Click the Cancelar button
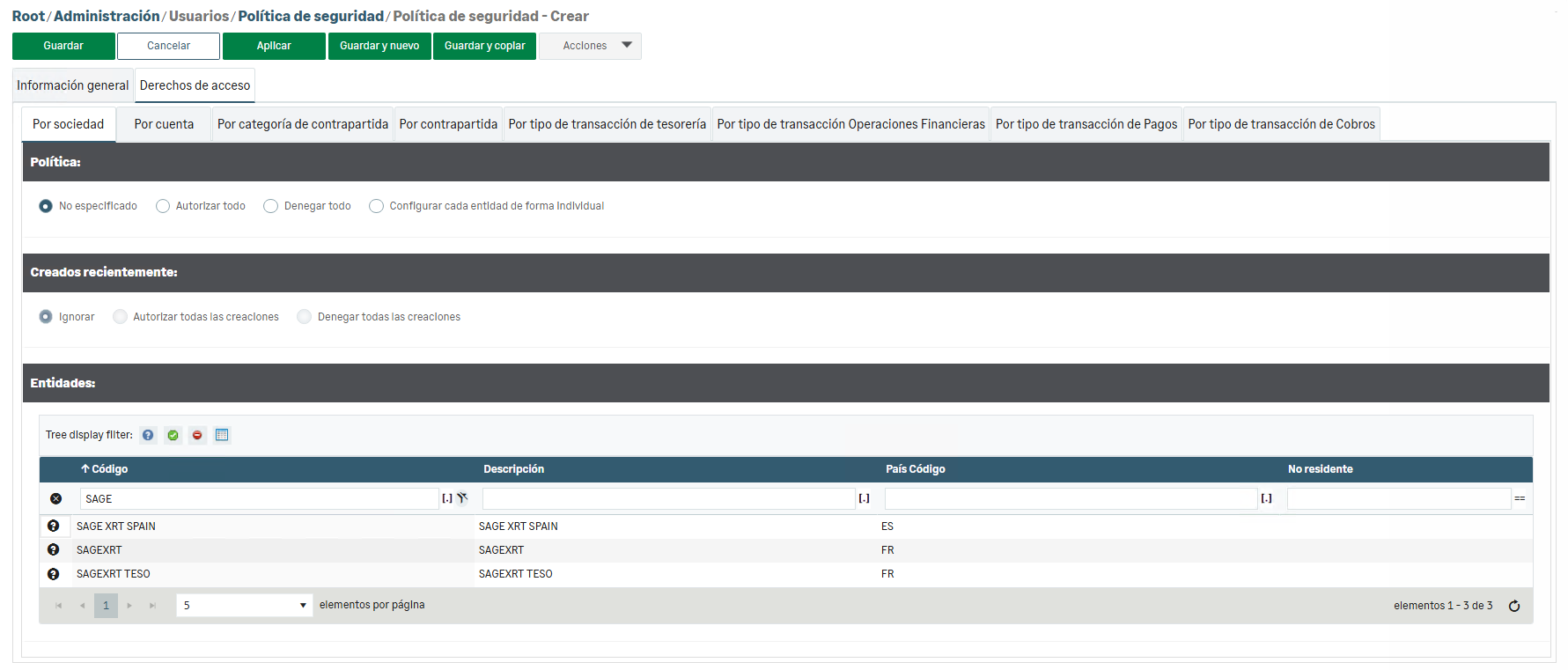Screen dimensions: 1568x670 (168, 46)
